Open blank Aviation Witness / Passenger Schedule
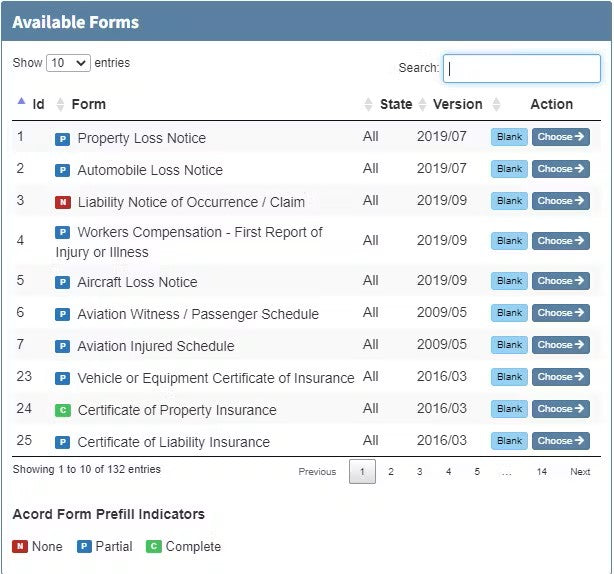 click(x=509, y=313)
